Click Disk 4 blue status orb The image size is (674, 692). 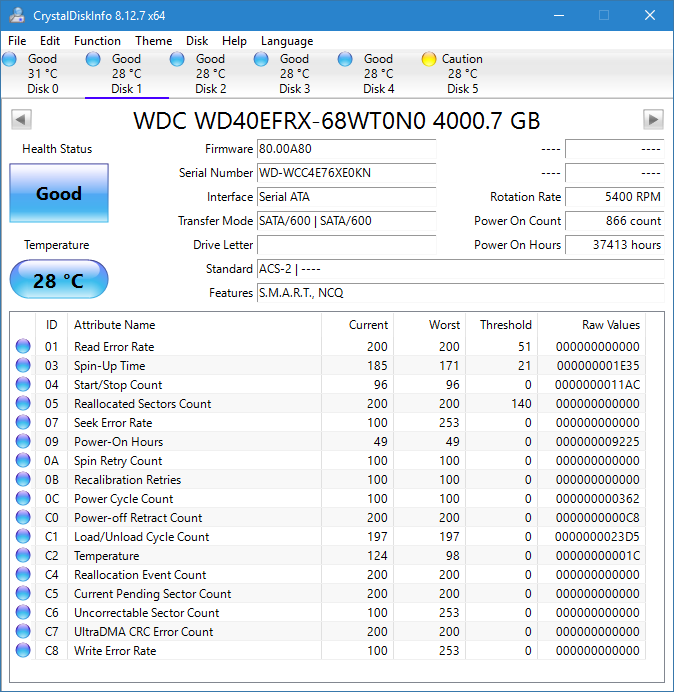345,59
